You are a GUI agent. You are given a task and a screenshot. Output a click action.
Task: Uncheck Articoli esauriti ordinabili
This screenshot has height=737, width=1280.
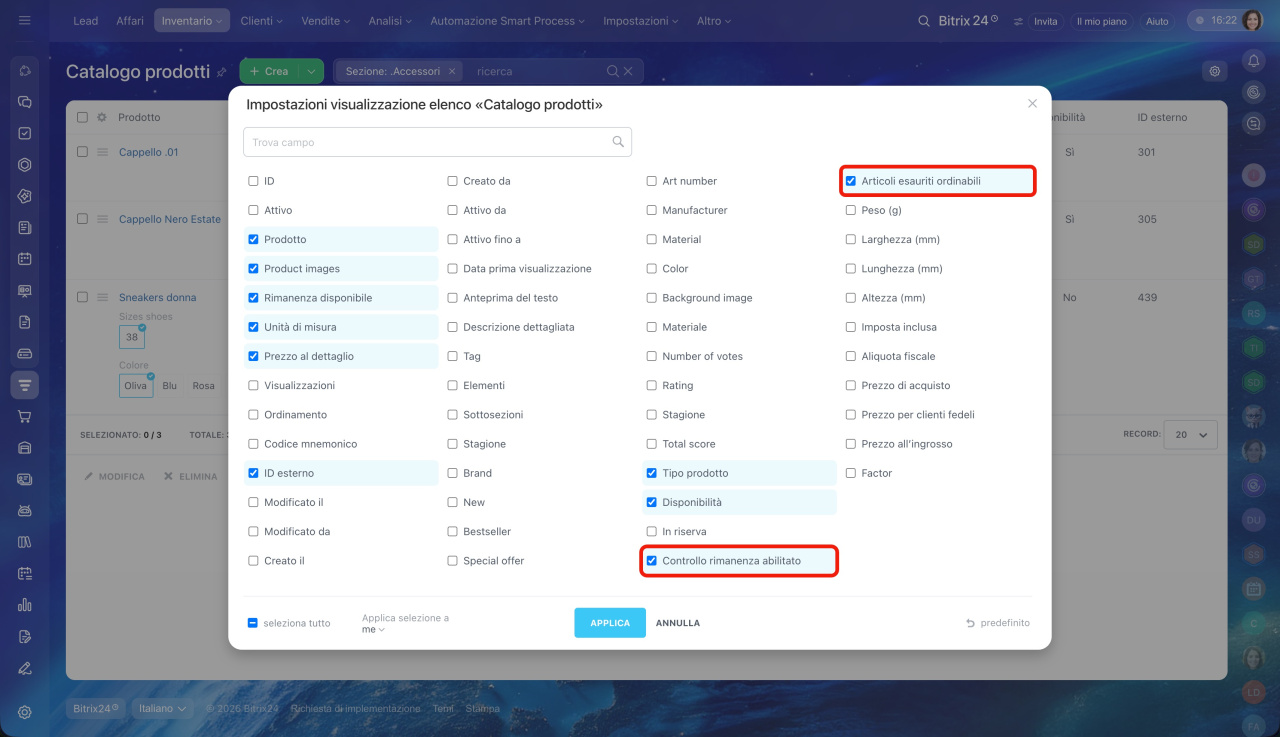[x=851, y=181]
